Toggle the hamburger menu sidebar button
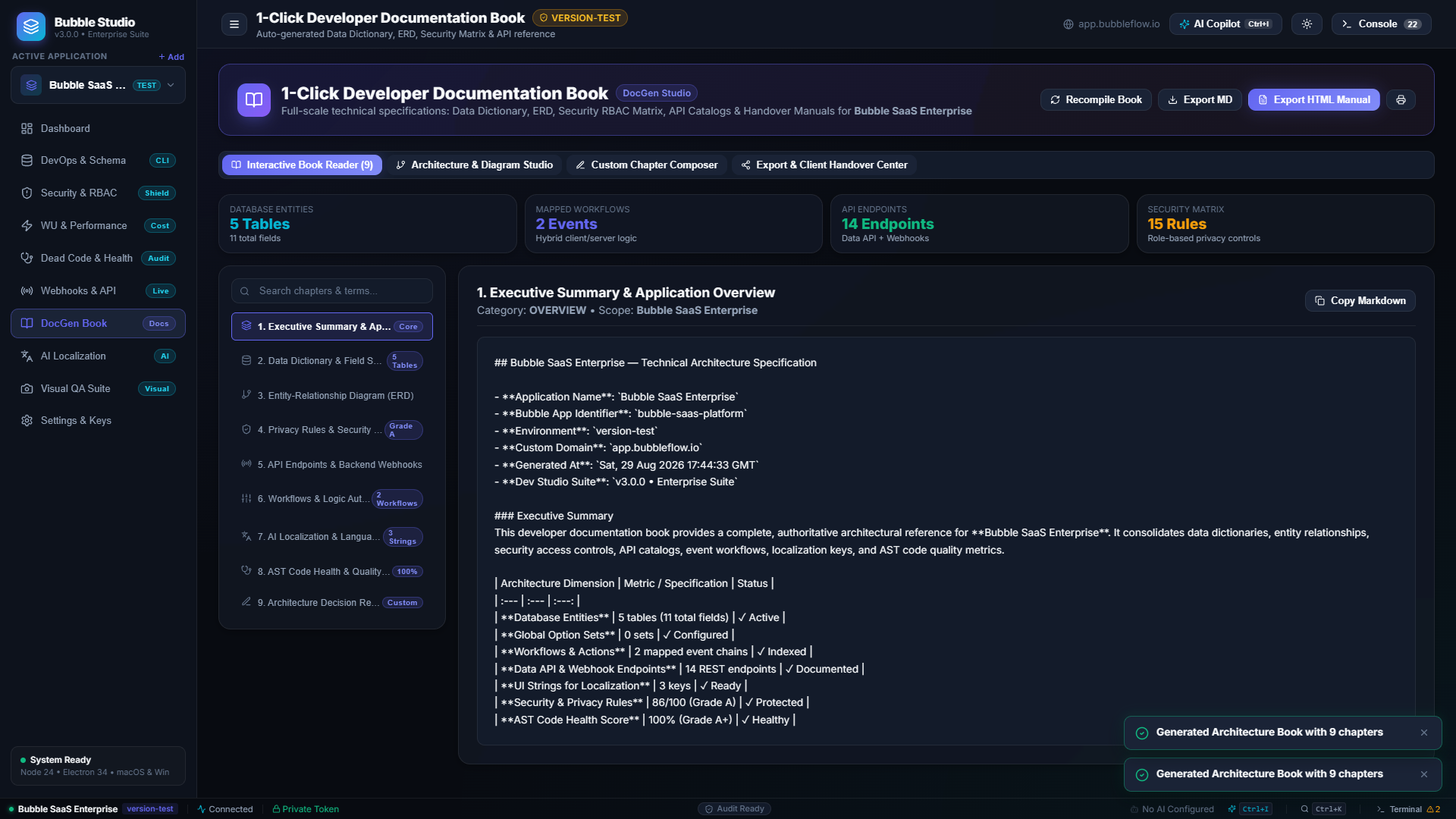 234,24
